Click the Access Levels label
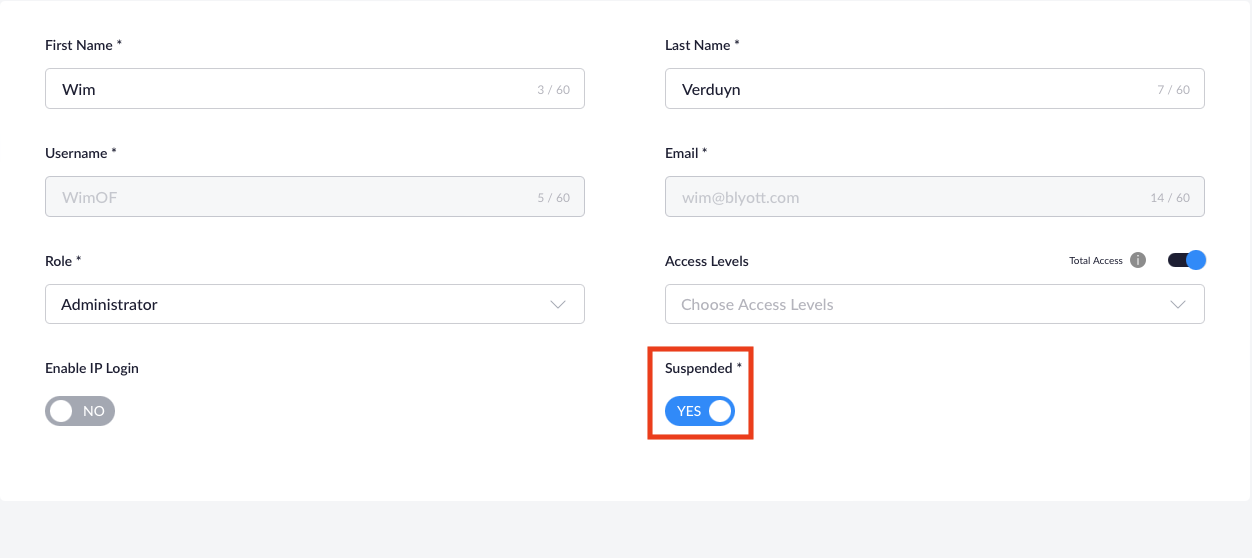The image size is (1252, 558). pyautogui.click(x=707, y=261)
